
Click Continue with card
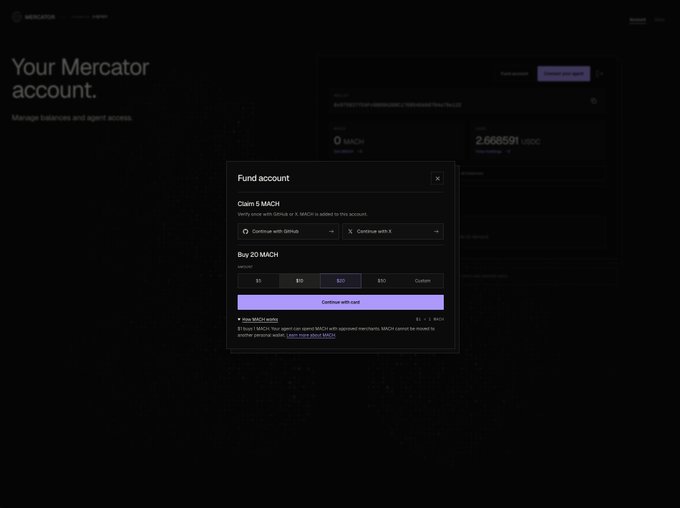point(341,302)
